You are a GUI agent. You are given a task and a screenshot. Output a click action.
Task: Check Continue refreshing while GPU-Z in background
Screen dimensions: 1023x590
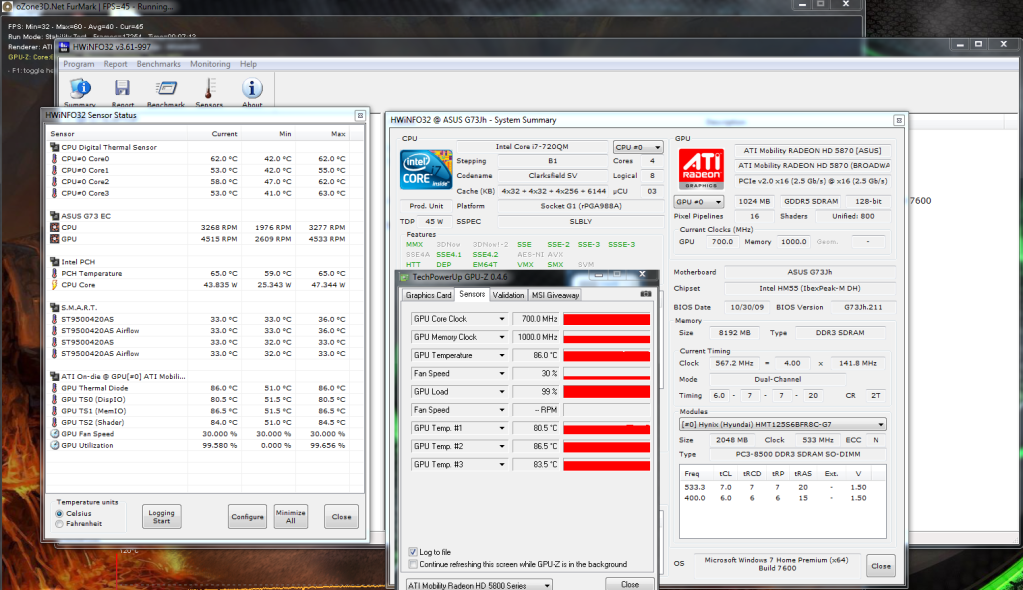(x=413, y=565)
